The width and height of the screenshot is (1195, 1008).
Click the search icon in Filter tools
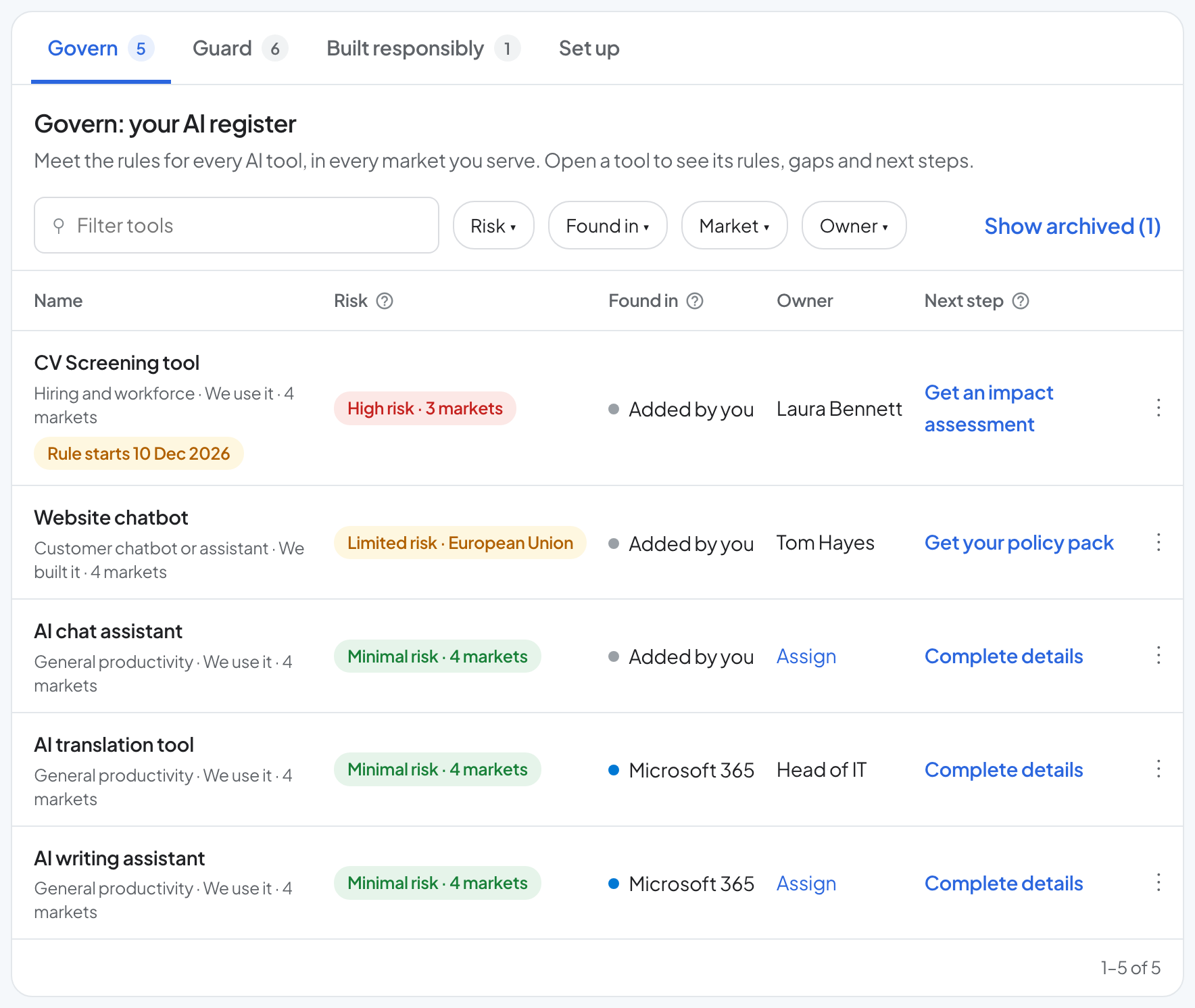59,226
